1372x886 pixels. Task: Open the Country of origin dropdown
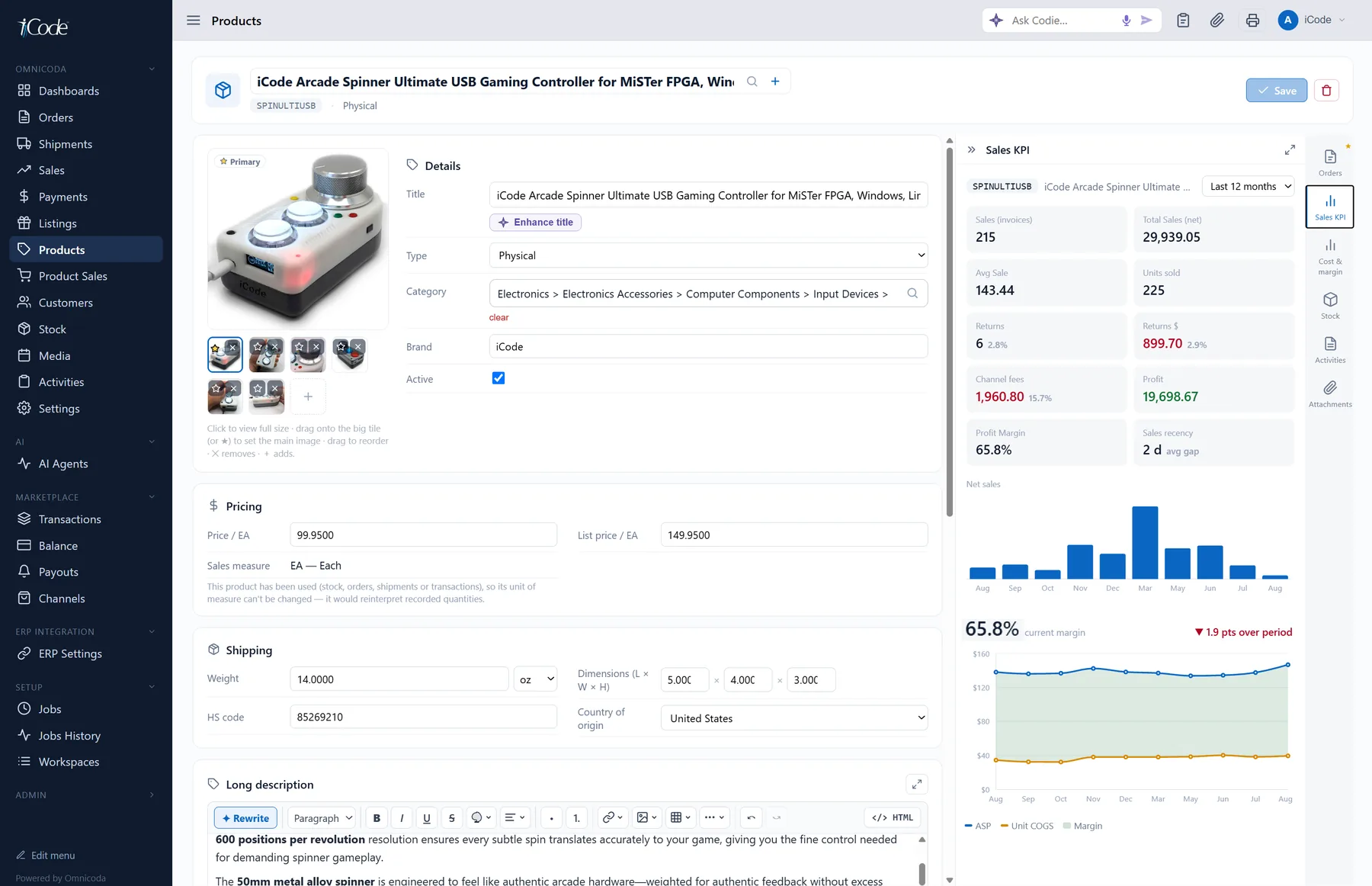click(x=794, y=718)
